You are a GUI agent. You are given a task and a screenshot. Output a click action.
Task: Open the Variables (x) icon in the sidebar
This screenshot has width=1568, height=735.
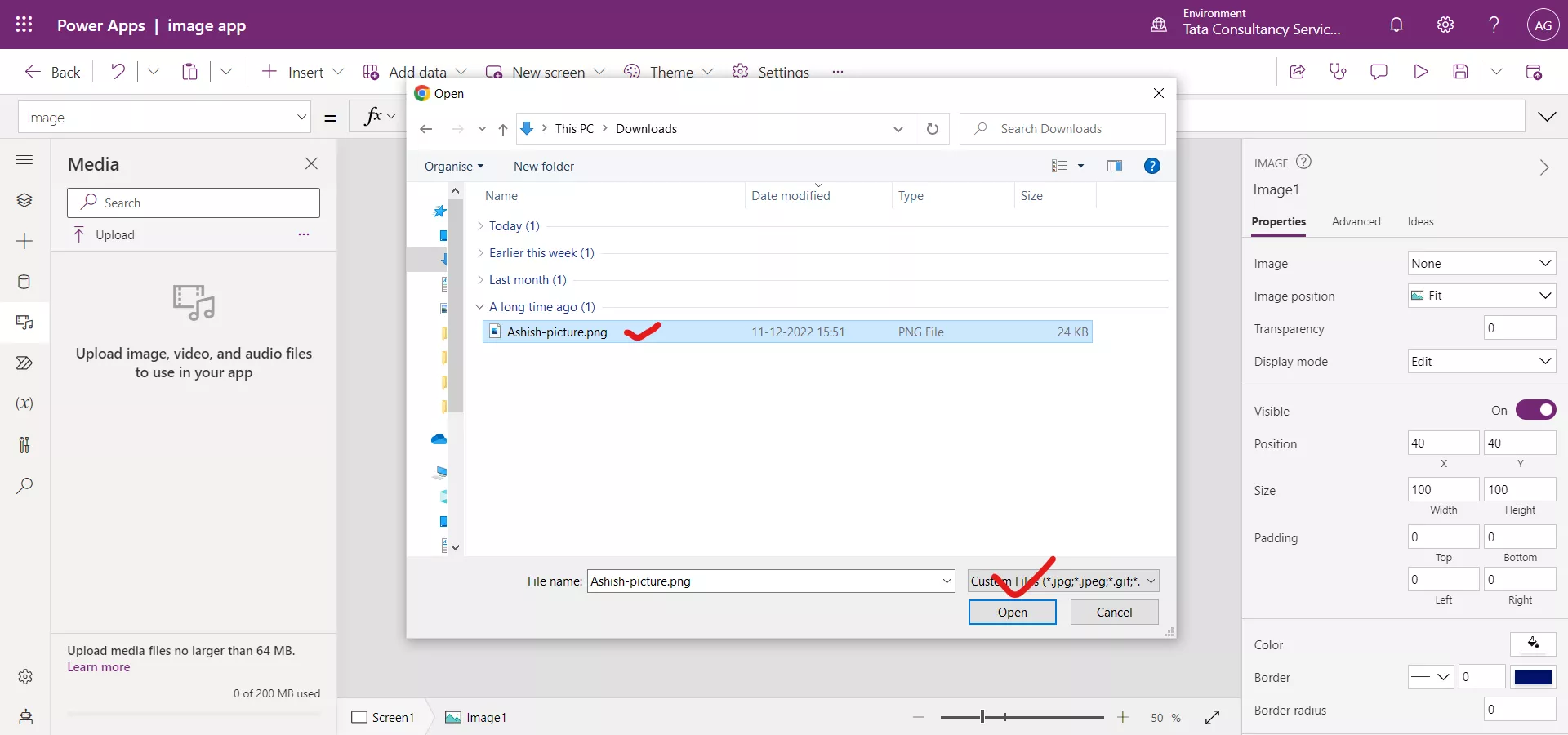pos(24,403)
